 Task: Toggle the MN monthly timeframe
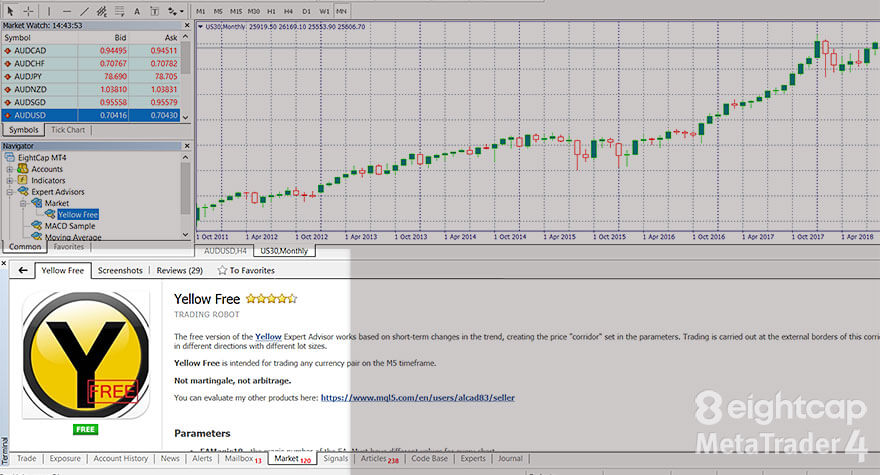point(341,11)
